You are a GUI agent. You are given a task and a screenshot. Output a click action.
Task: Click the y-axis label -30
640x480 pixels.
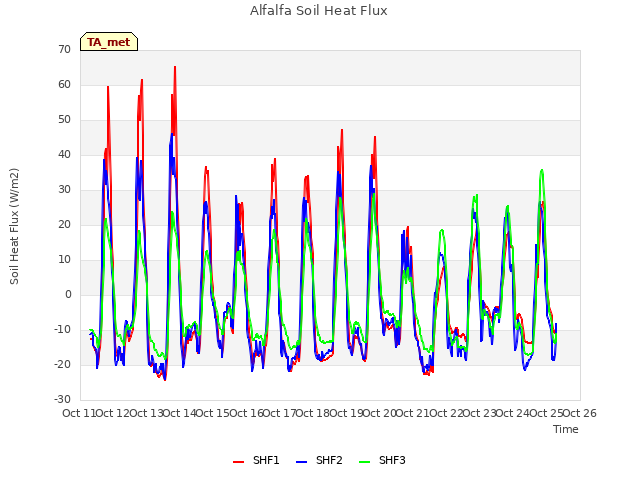pyautogui.click(x=63, y=400)
